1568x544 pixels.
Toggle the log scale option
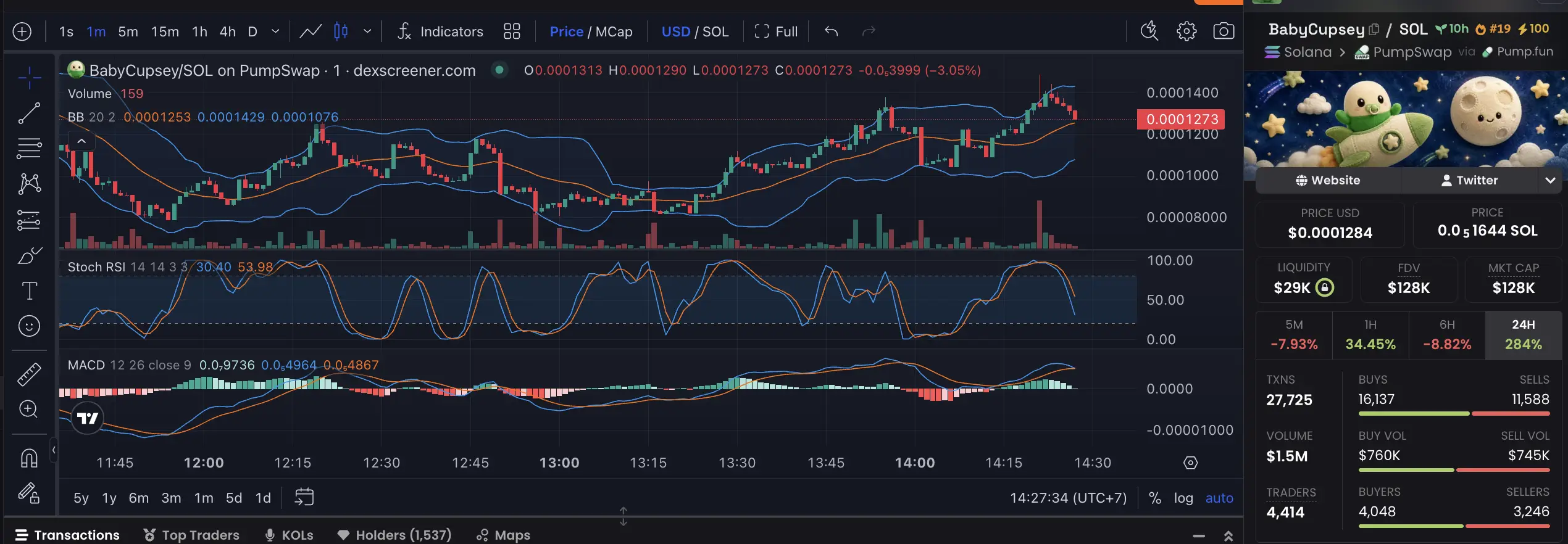(1183, 498)
